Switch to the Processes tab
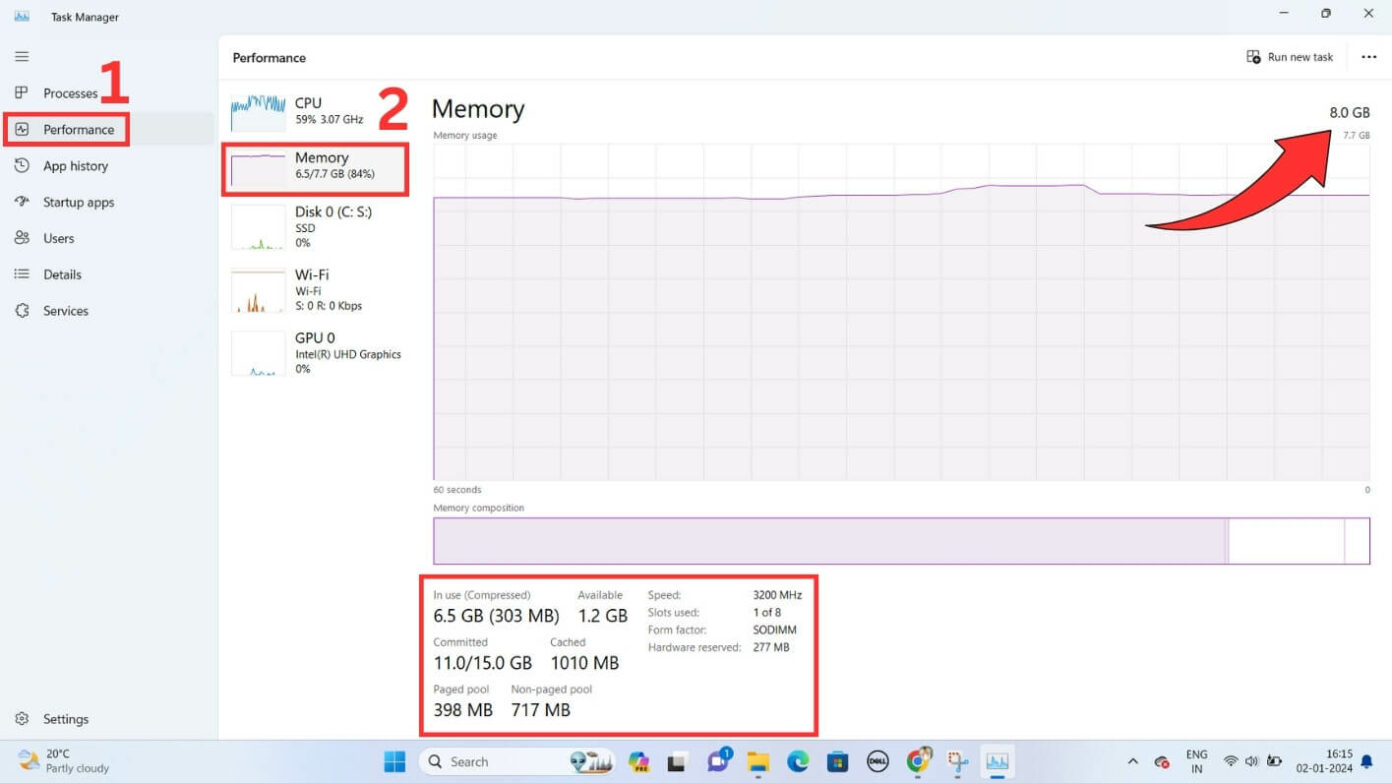Screen dimensions: 1392x783 pyautogui.click(x=70, y=93)
